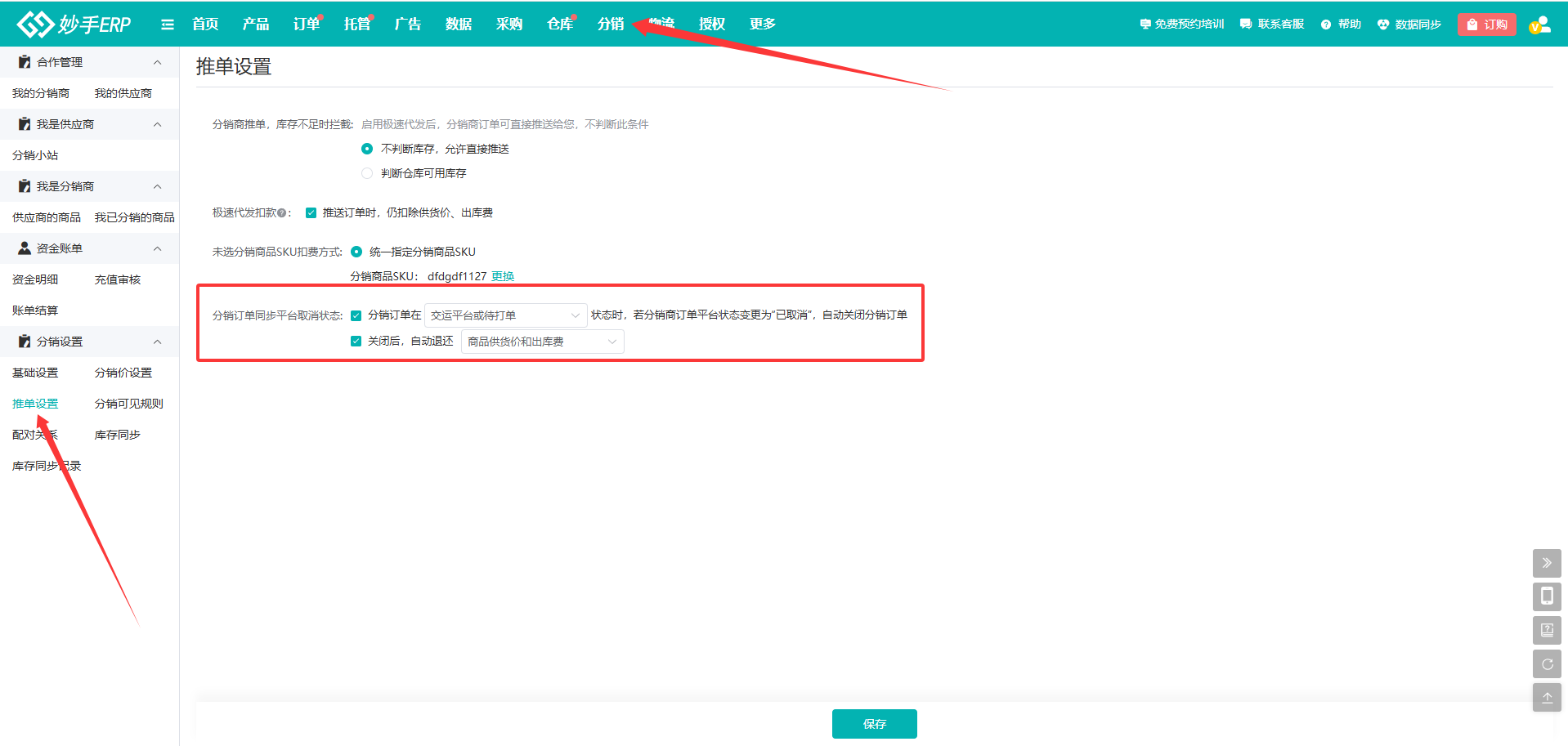Collapse the 我是供应商 section chevron
1568x746 pixels.
coord(158,124)
